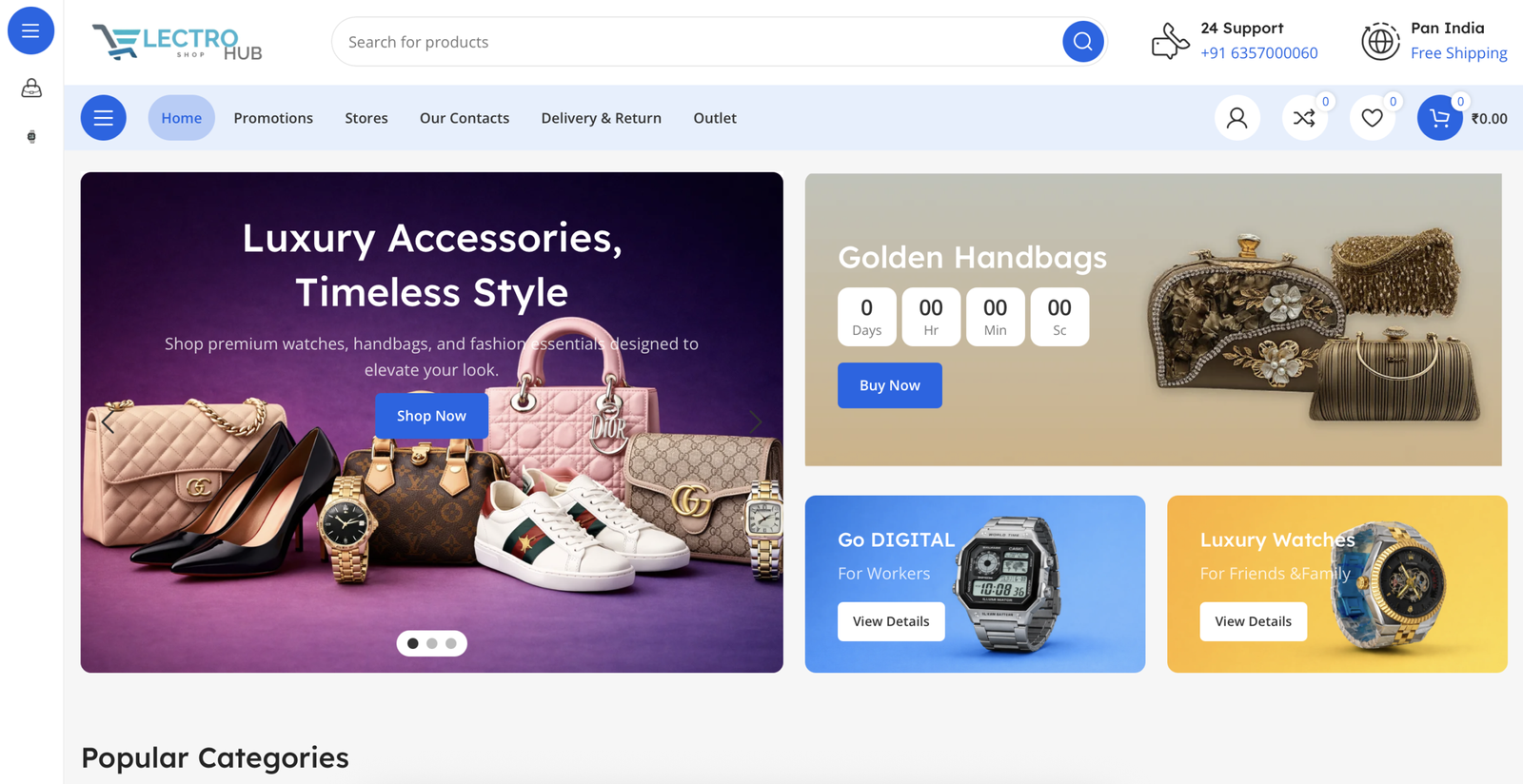Select the third slide indicator dot
The height and width of the screenshot is (784, 1523).
pos(451,643)
